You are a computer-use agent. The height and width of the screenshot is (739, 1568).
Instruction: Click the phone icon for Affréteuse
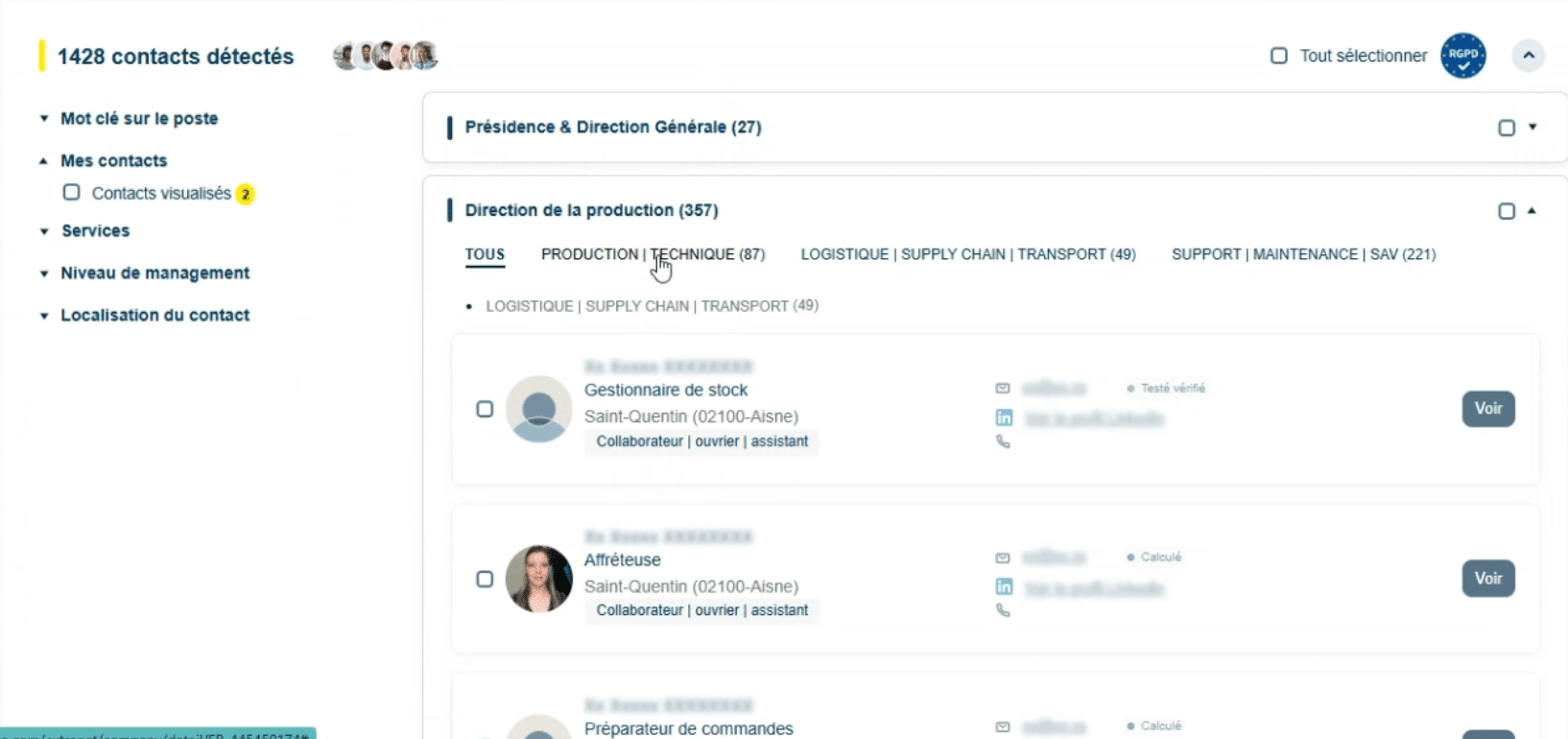[1003, 610]
